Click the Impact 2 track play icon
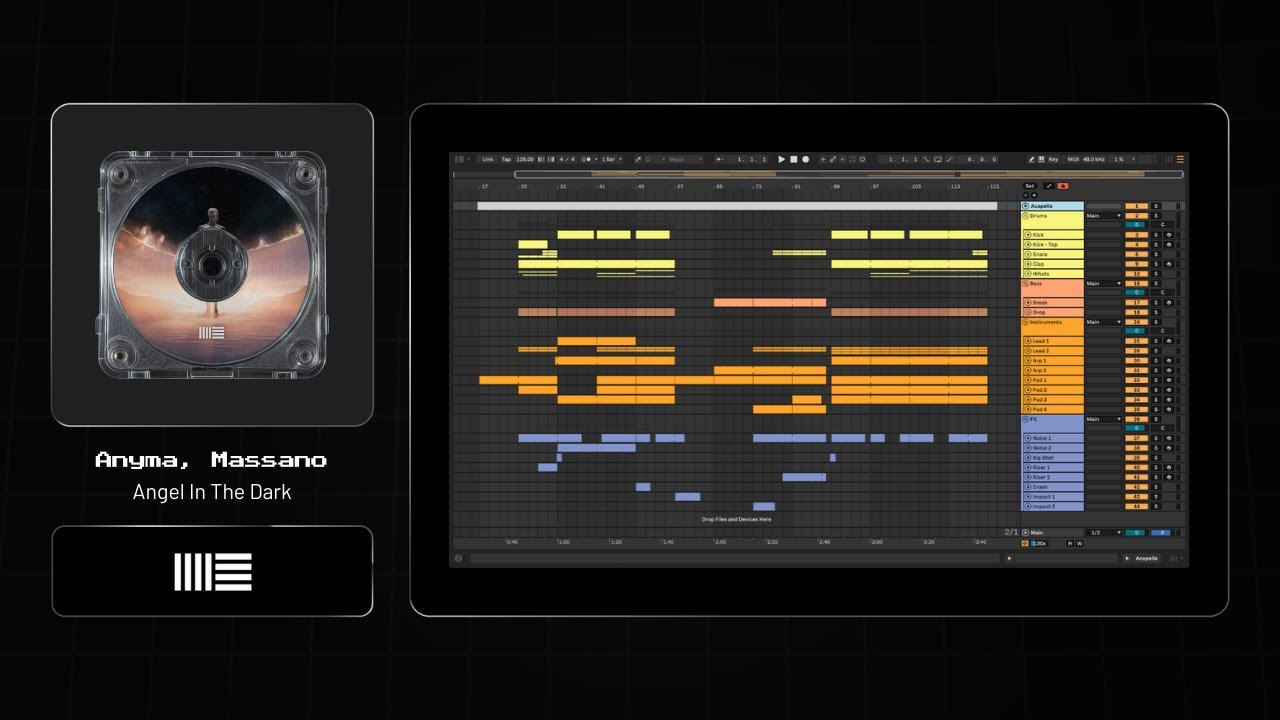1280x720 pixels. coord(1028,506)
